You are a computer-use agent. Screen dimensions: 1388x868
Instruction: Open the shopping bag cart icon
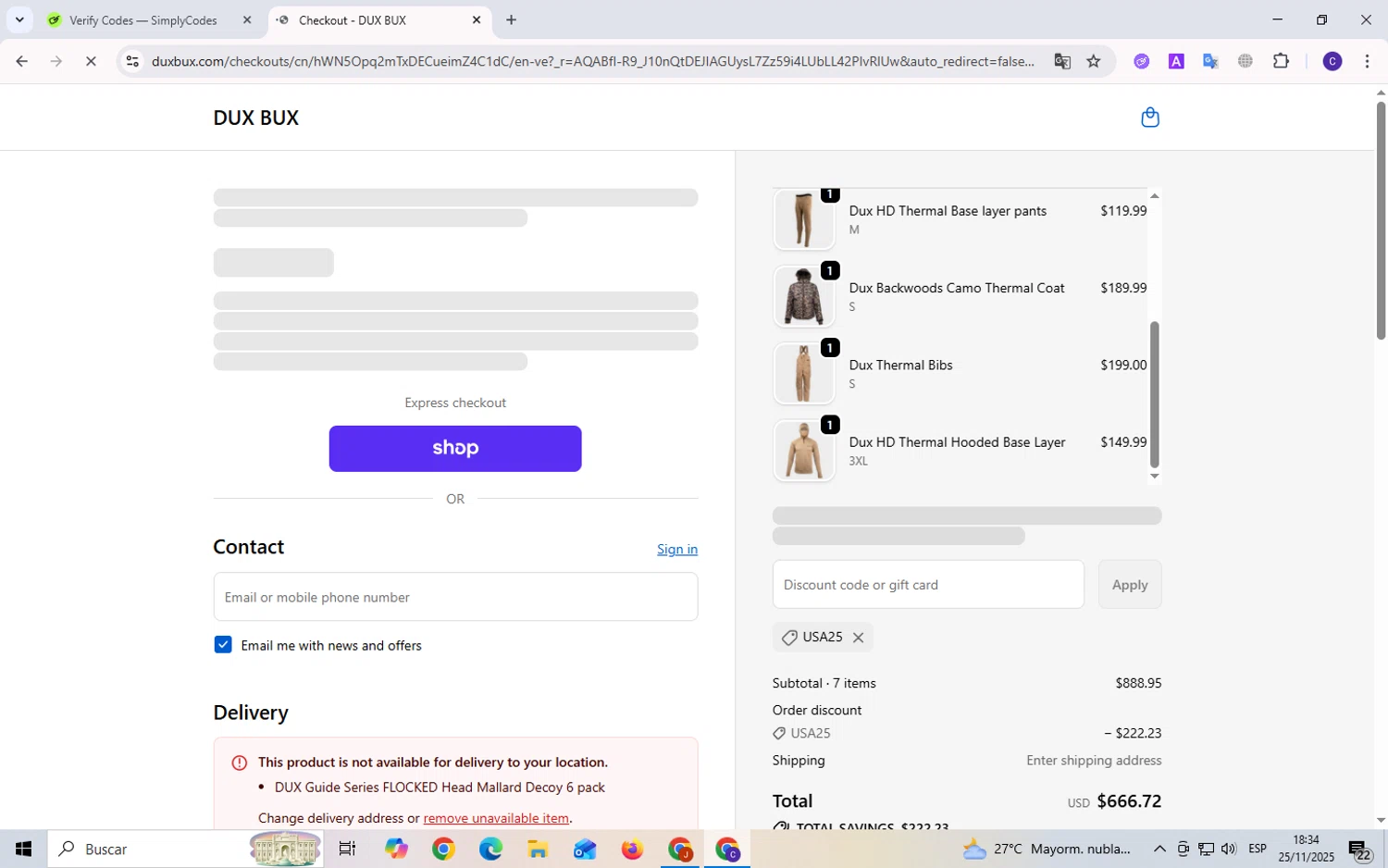pos(1150,118)
